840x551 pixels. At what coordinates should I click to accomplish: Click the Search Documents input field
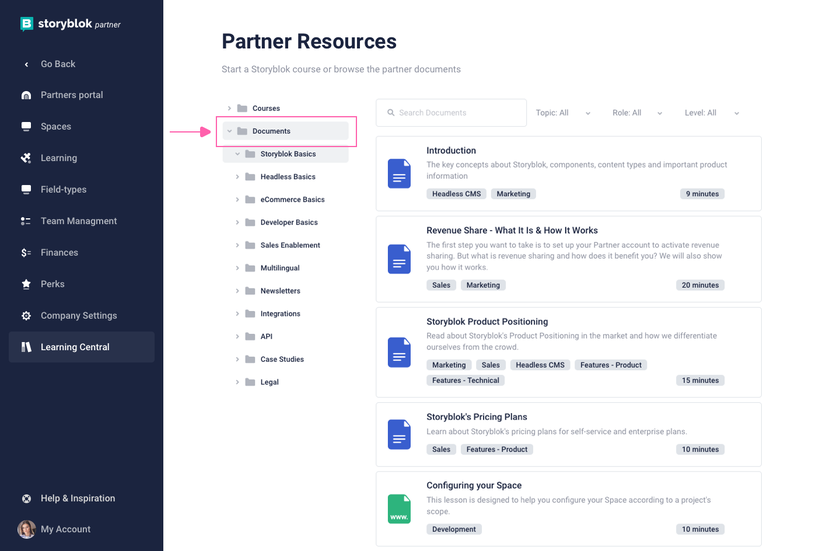[451, 112]
